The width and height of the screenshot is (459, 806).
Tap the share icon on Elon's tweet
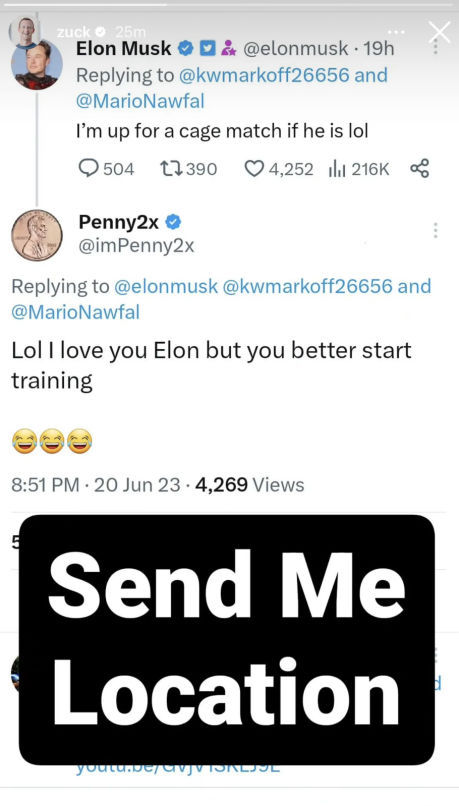[x=419, y=169]
